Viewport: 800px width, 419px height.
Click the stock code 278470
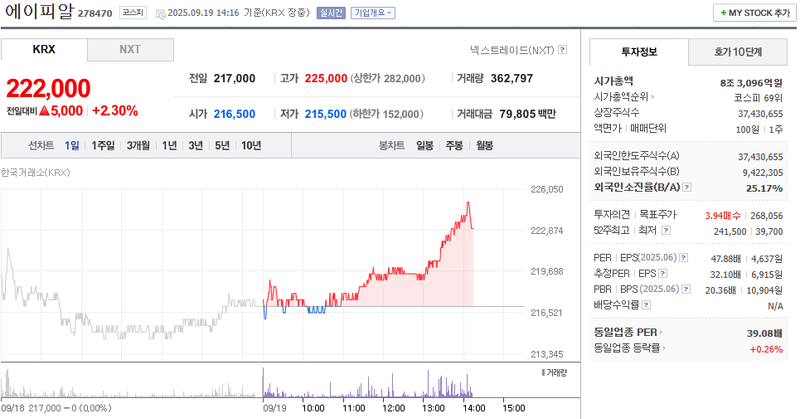pyautogui.click(x=95, y=14)
